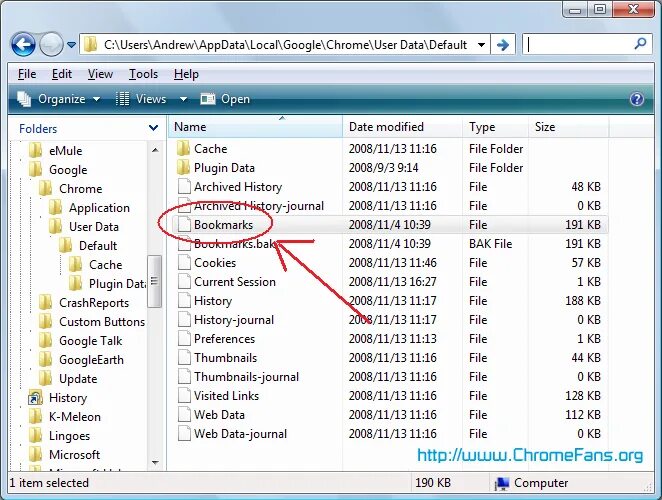
Task: Open the address bar history dropdown
Action: 481,45
